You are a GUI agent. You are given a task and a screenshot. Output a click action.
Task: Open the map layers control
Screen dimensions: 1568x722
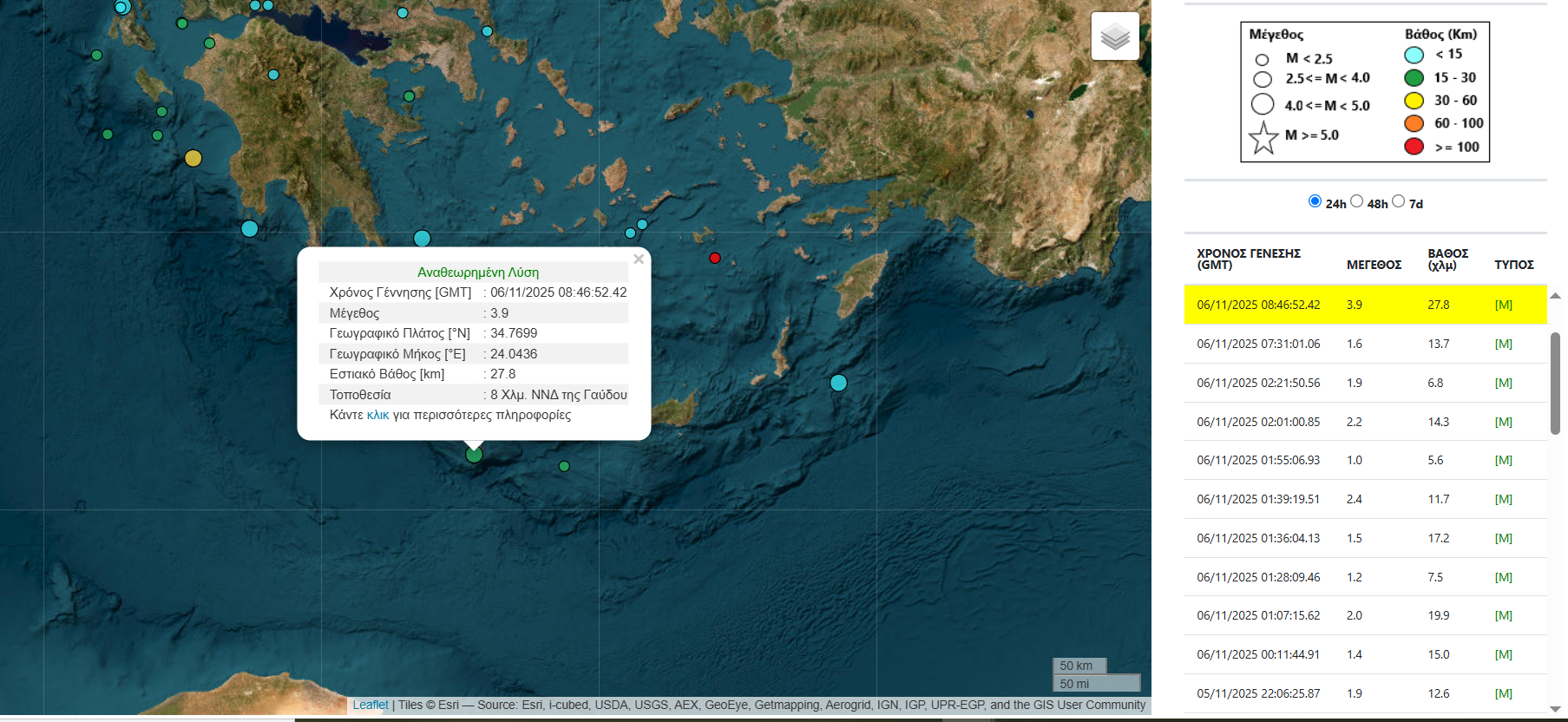pos(1115,36)
